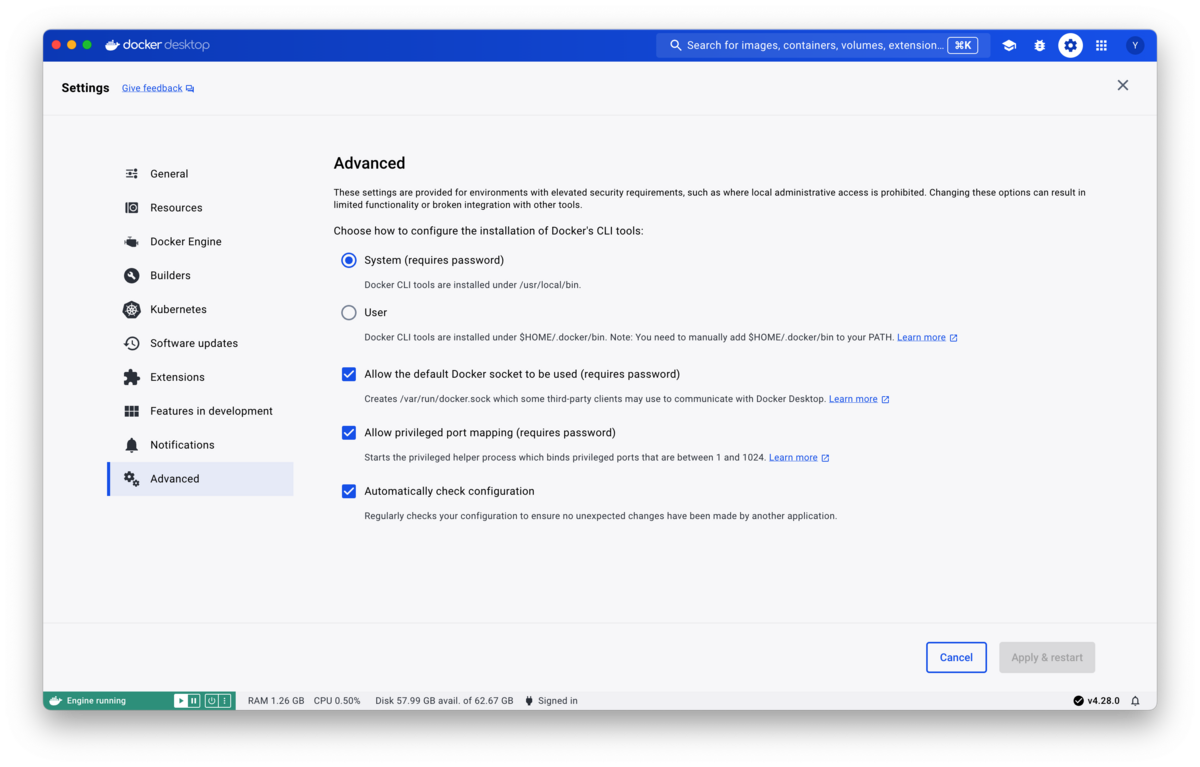Click the Signed in plug icon

[529, 701]
